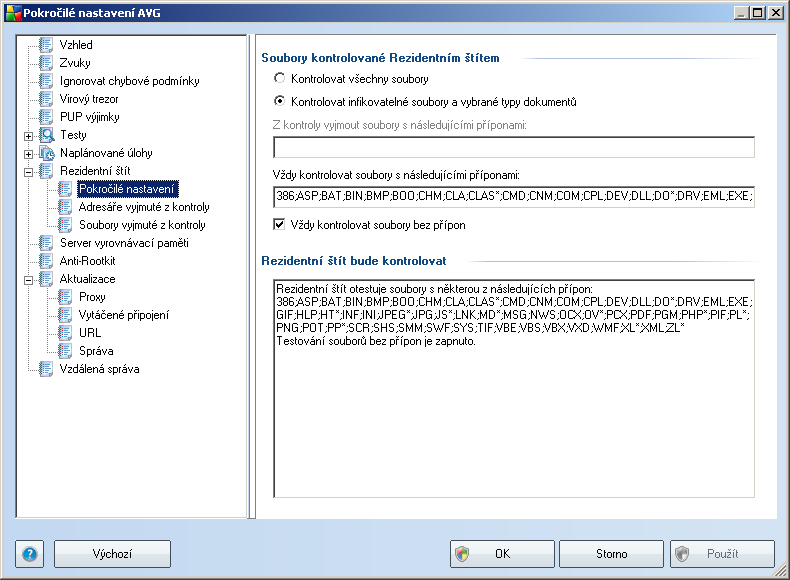
Task: Click the Výchozí button
Action: coord(112,554)
